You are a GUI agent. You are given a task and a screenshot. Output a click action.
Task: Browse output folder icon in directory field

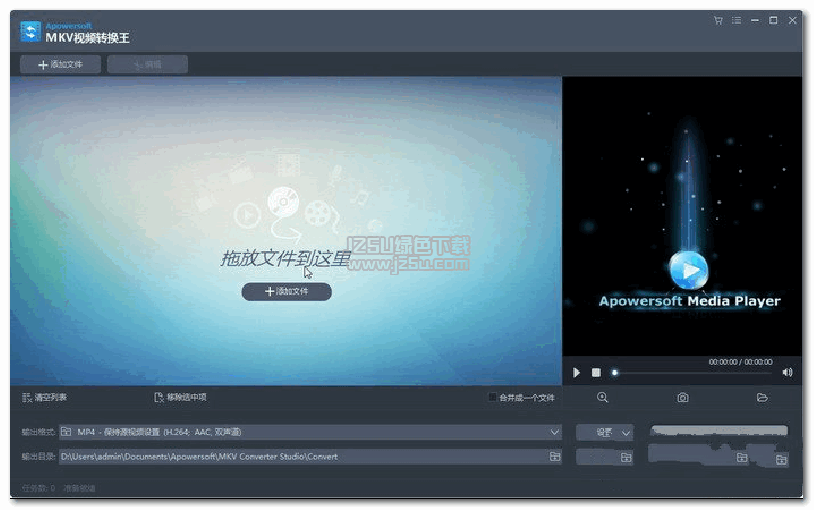click(x=555, y=457)
